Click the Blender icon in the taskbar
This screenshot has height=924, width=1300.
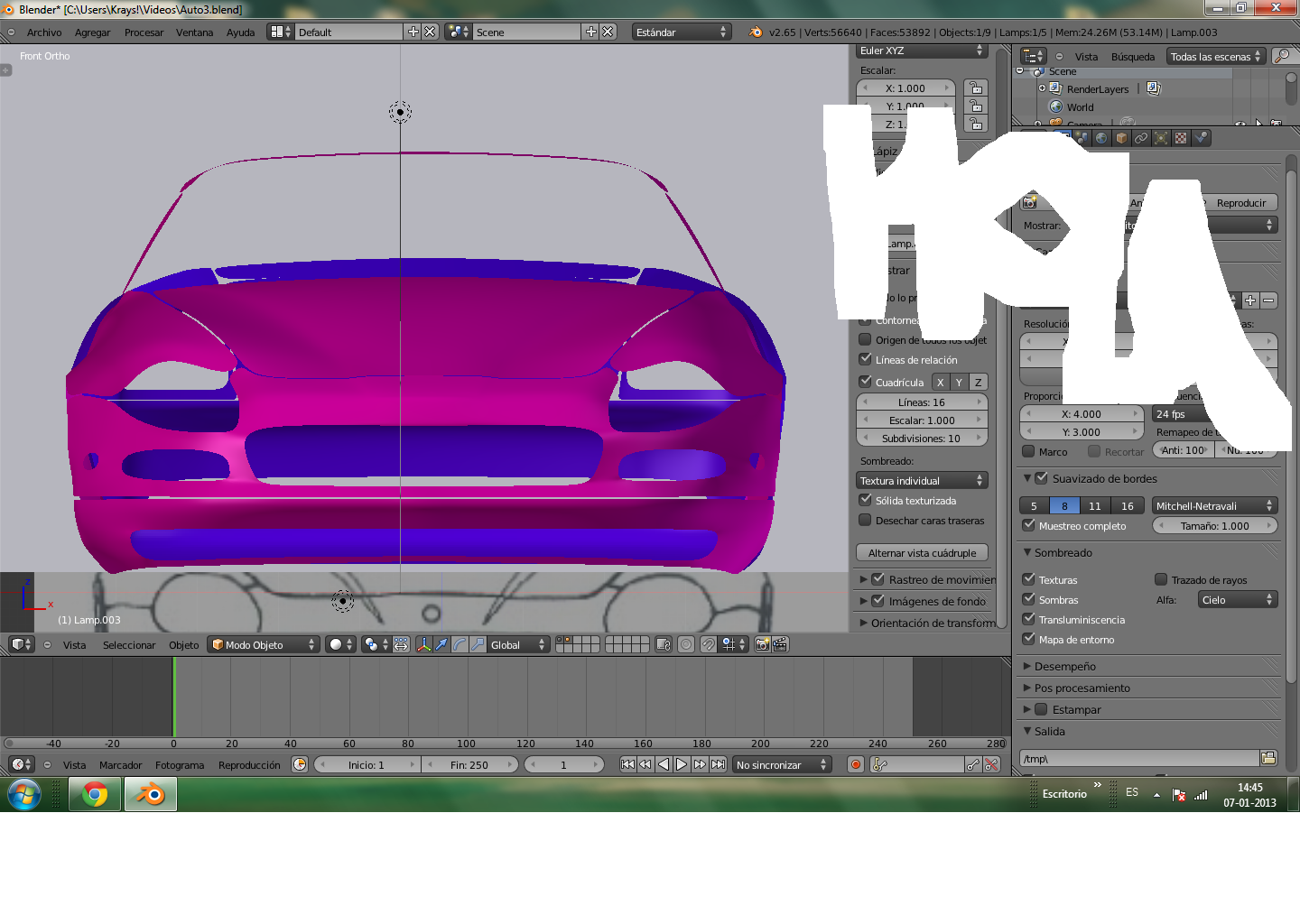(150, 794)
